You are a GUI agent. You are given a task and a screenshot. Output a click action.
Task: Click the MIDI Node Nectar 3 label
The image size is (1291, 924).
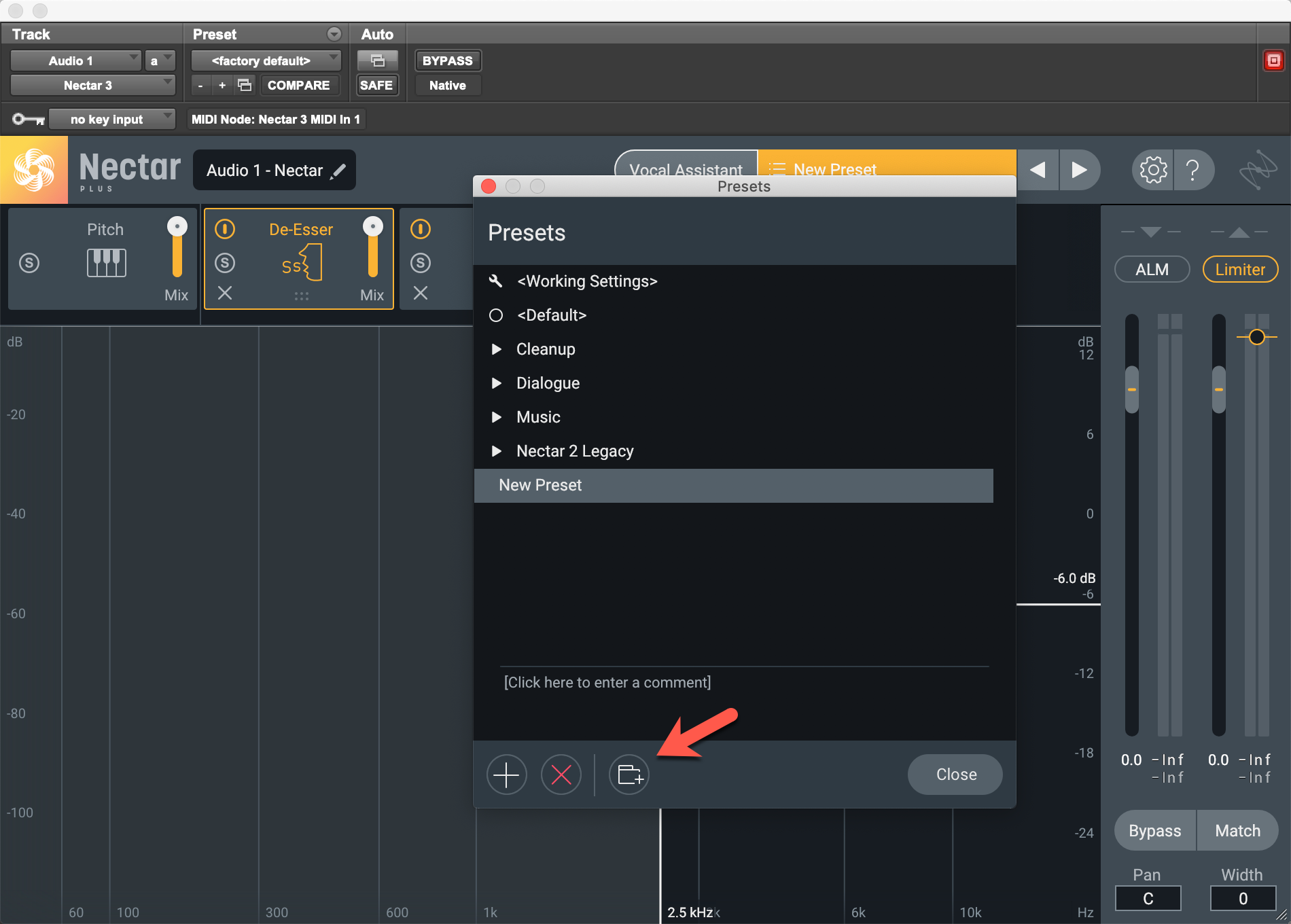click(276, 120)
